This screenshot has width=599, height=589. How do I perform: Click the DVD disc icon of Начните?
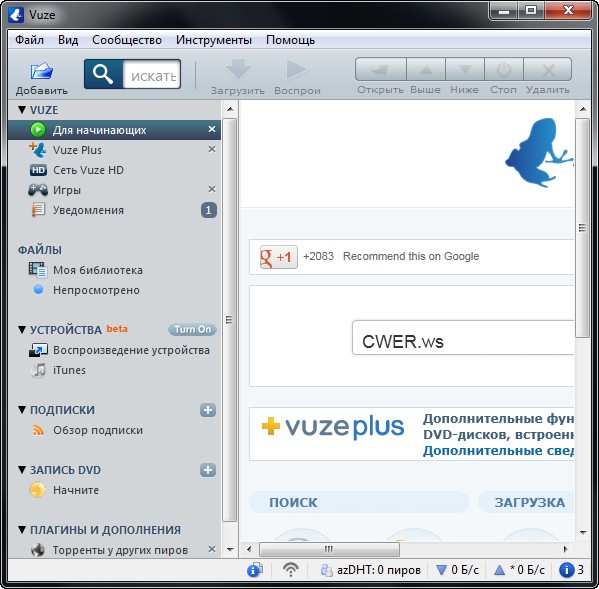(37, 490)
